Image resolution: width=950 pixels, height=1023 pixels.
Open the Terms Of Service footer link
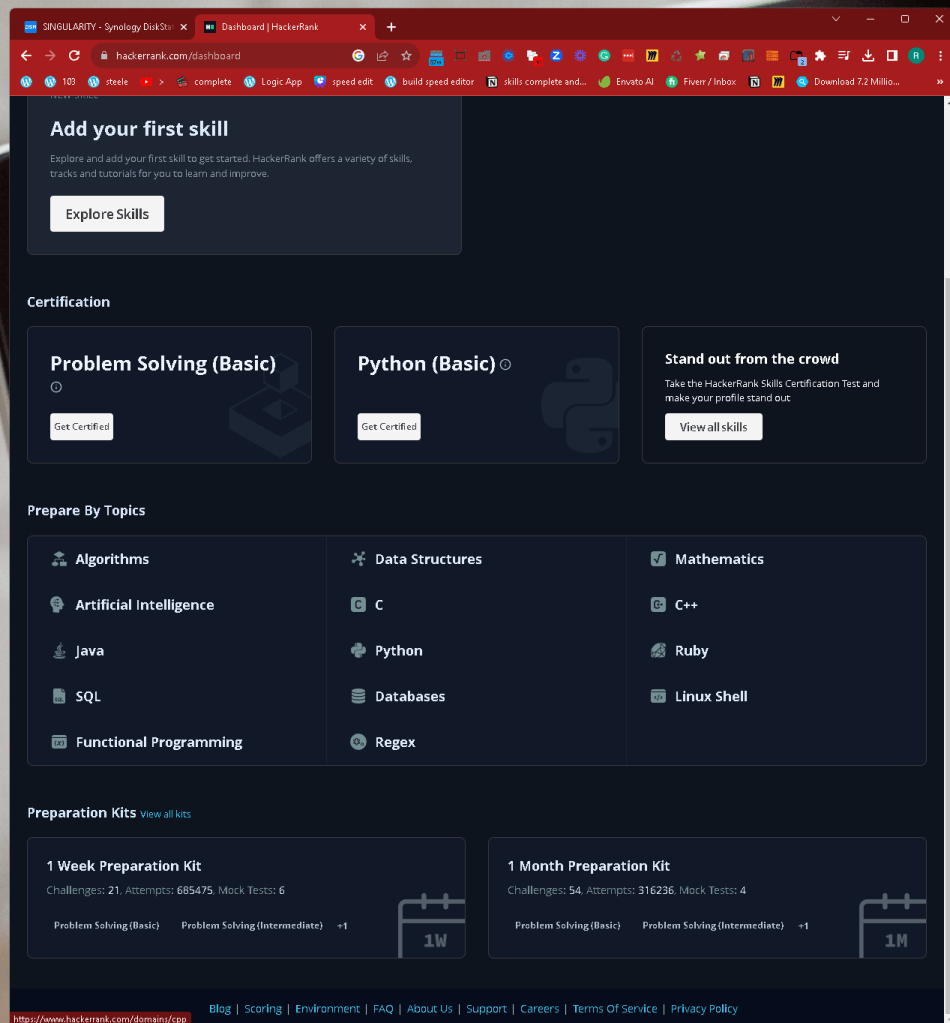tap(615, 1009)
